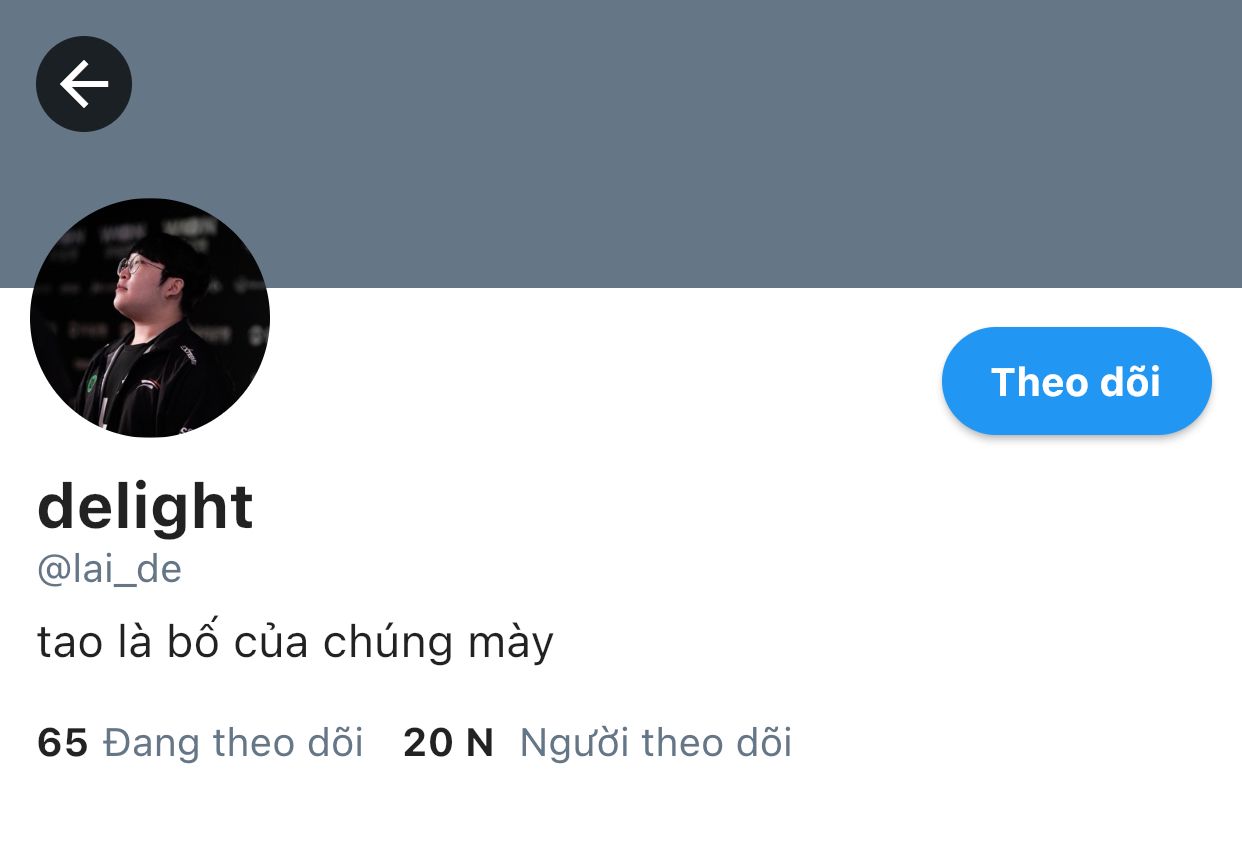Click the 20 N followers count
Image resolution: width=1242 pixels, height=860 pixels.
tap(449, 743)
